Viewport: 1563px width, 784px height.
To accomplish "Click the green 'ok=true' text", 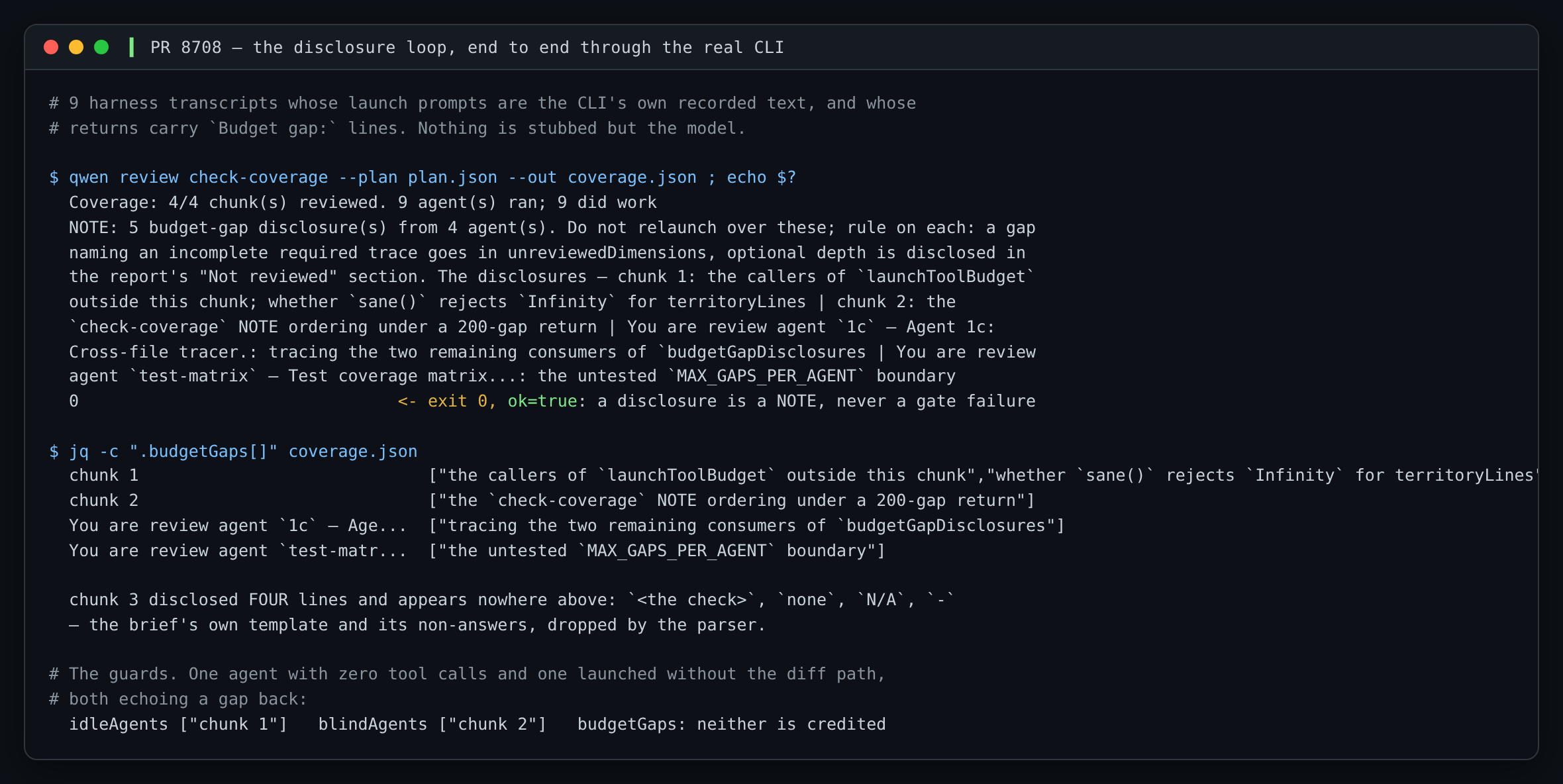I will point(542,401).
